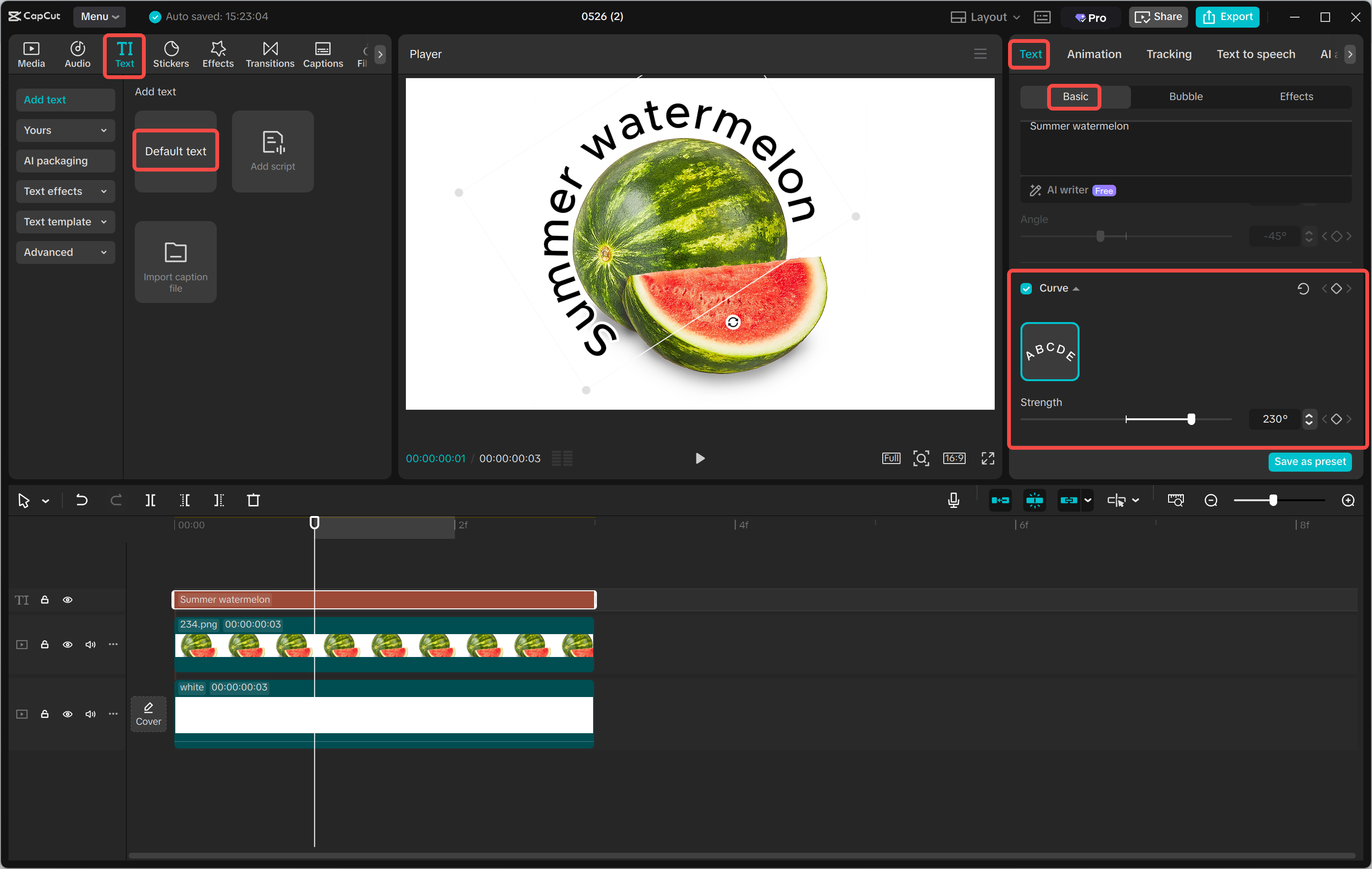Open the Media panel

pos(31,54)
